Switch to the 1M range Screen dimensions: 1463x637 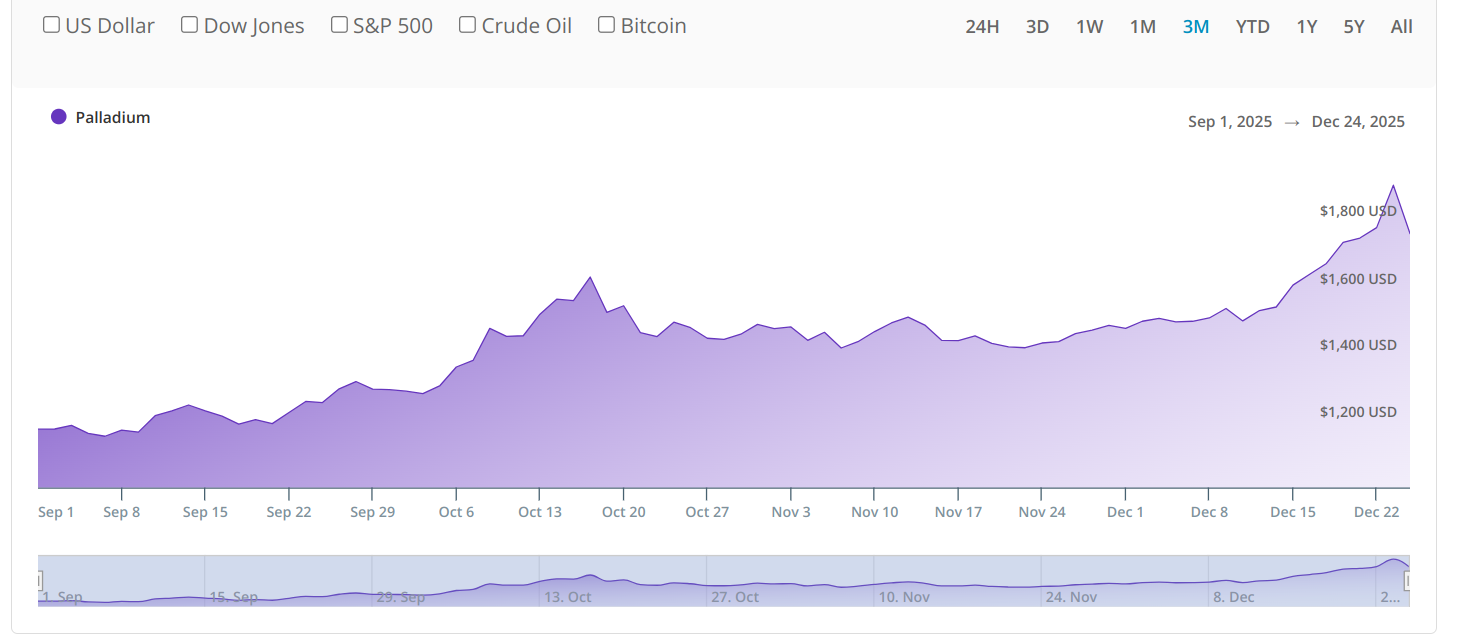click(1142, 27)
